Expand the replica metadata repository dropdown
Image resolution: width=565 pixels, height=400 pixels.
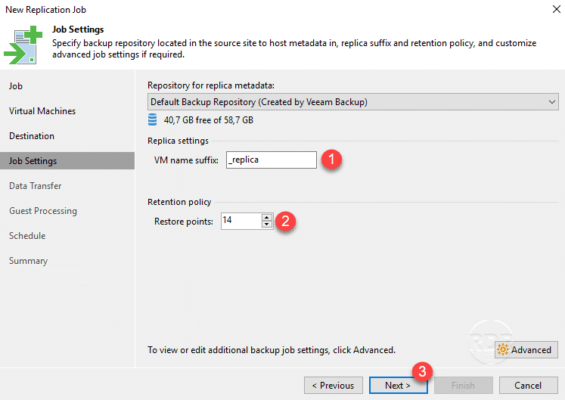click(x=353, y=102)
